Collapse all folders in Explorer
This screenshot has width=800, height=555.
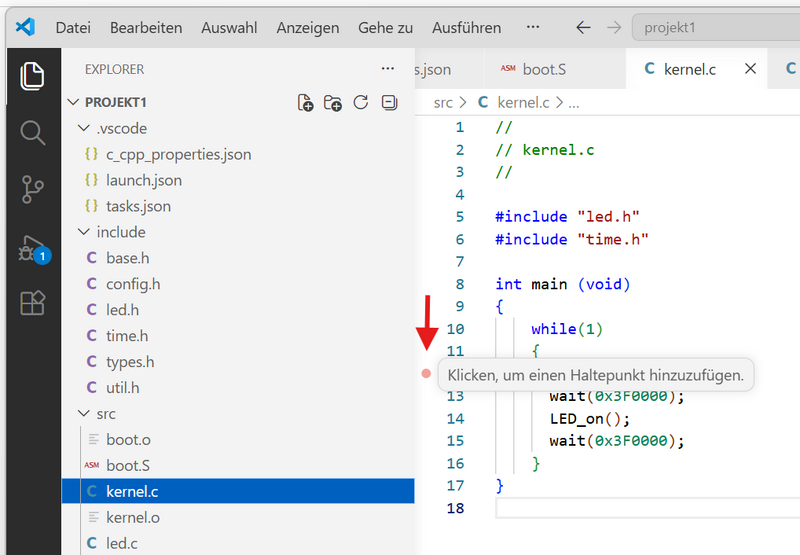click(x=389, y=103)
